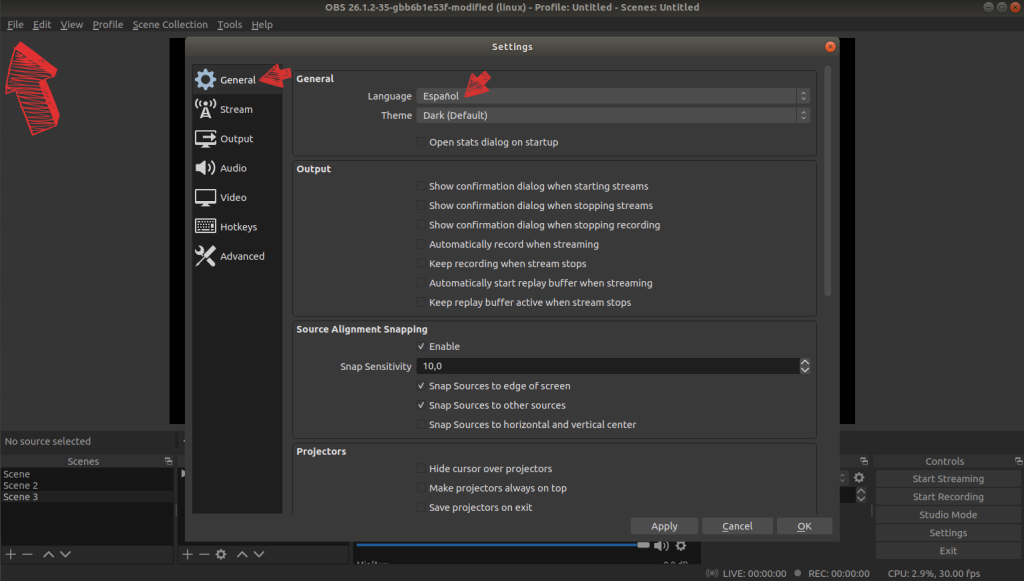This screenshot has width=1024, height=581.
Task: Open the File menu
Action: (x=15, y=25)
